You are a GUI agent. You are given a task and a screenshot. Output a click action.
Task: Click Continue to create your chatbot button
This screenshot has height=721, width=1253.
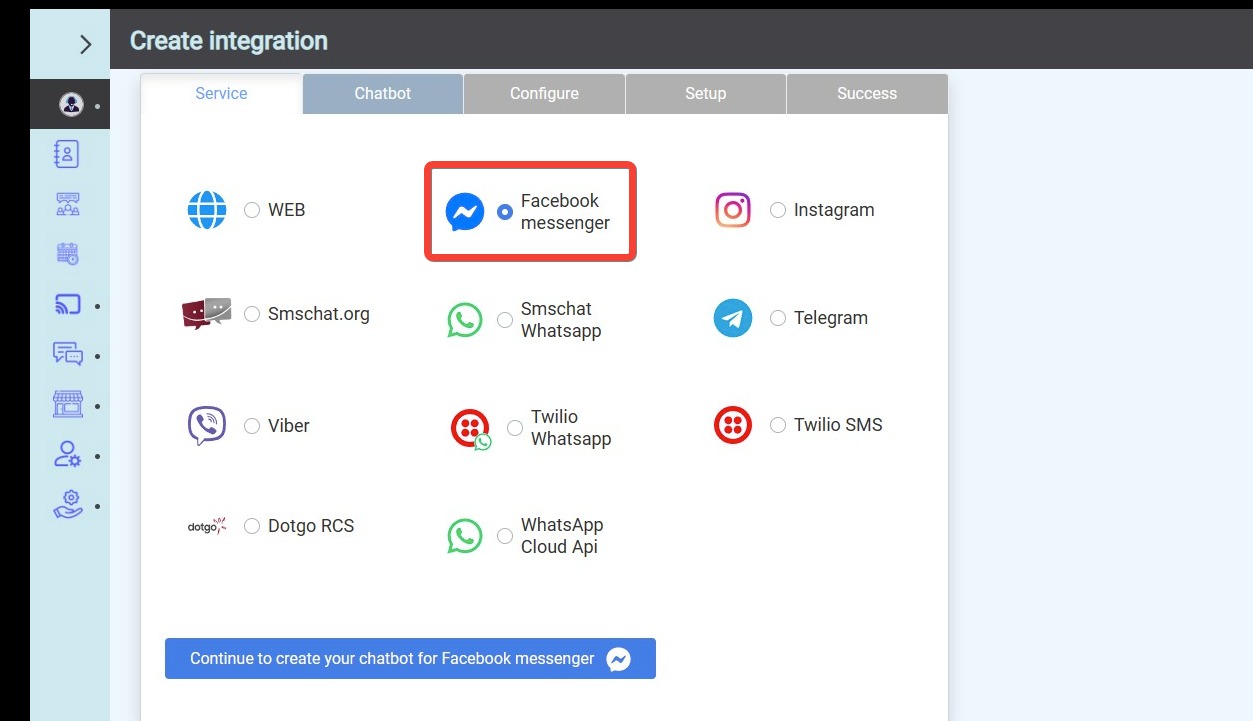(x=410, y=659)
